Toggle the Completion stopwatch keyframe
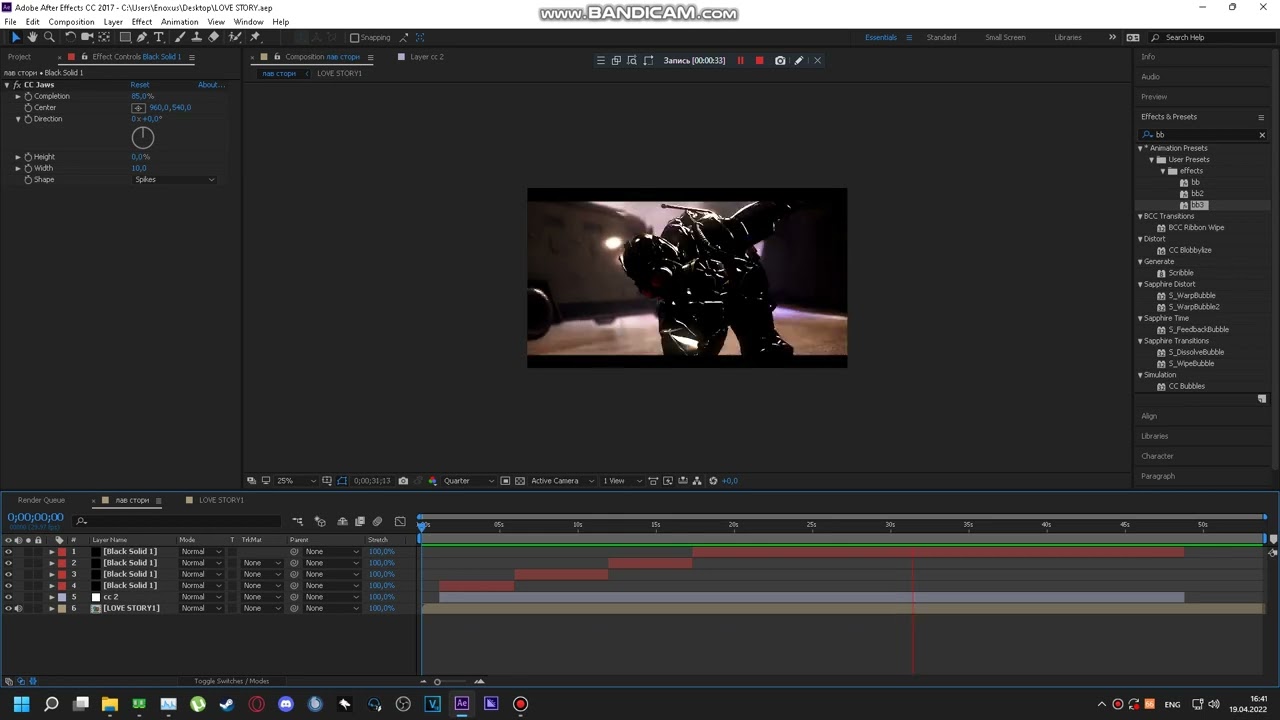 click(x=28, y=96)
